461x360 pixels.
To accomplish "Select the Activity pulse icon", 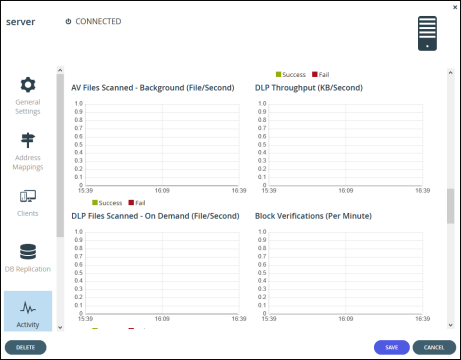I will tap(28, 308).
